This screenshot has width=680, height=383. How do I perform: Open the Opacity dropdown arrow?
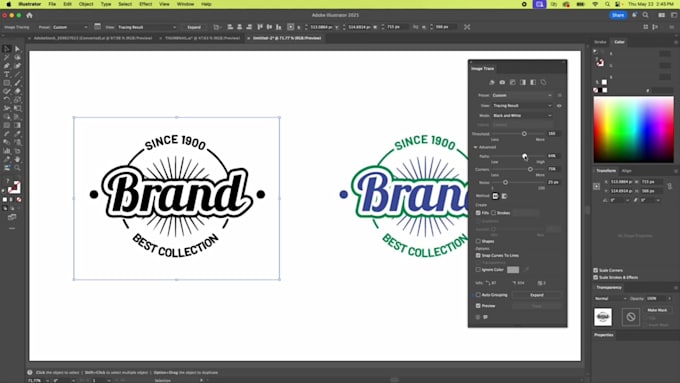[x=669, y=298]
